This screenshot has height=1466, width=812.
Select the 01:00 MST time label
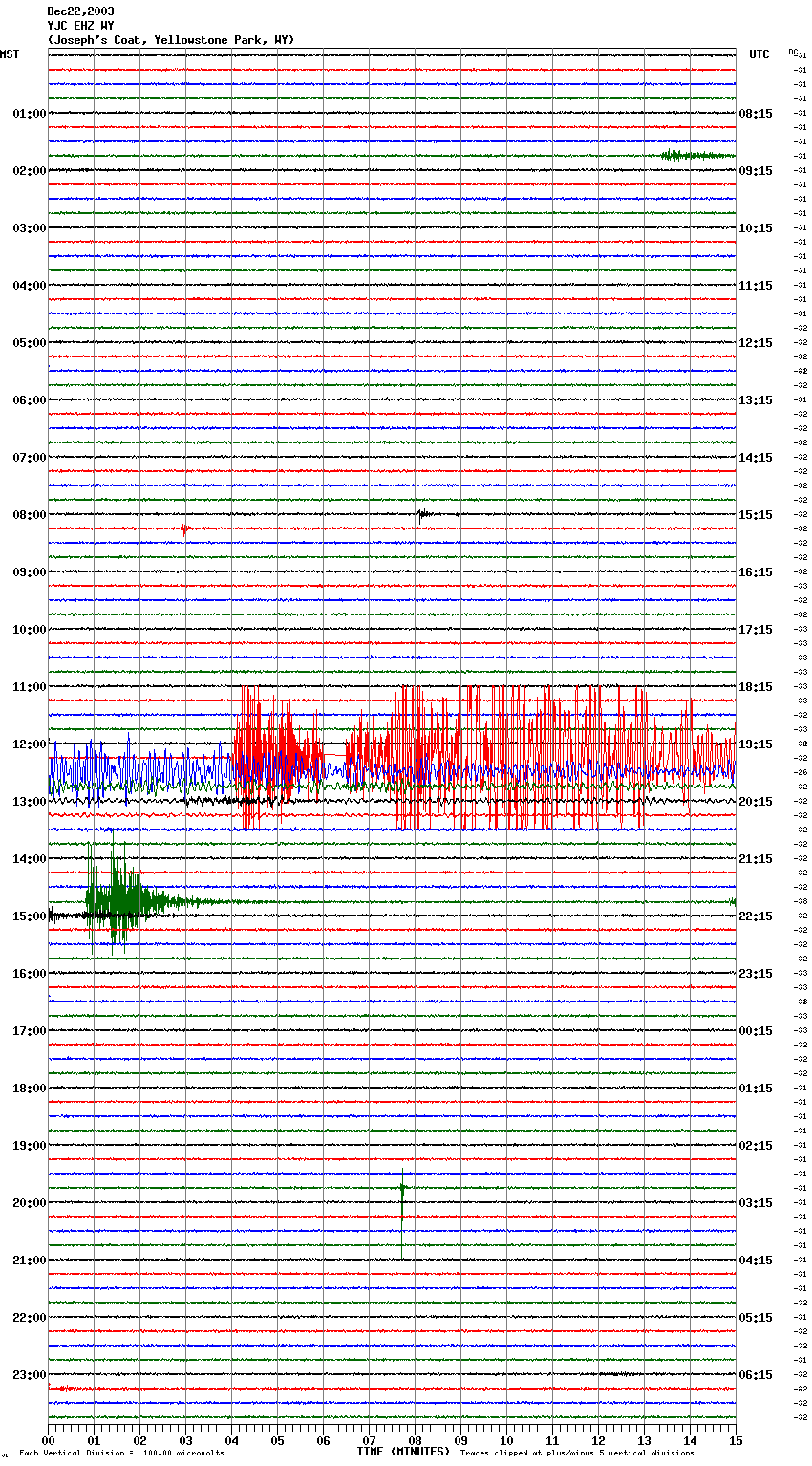click(x=30, y=114)
